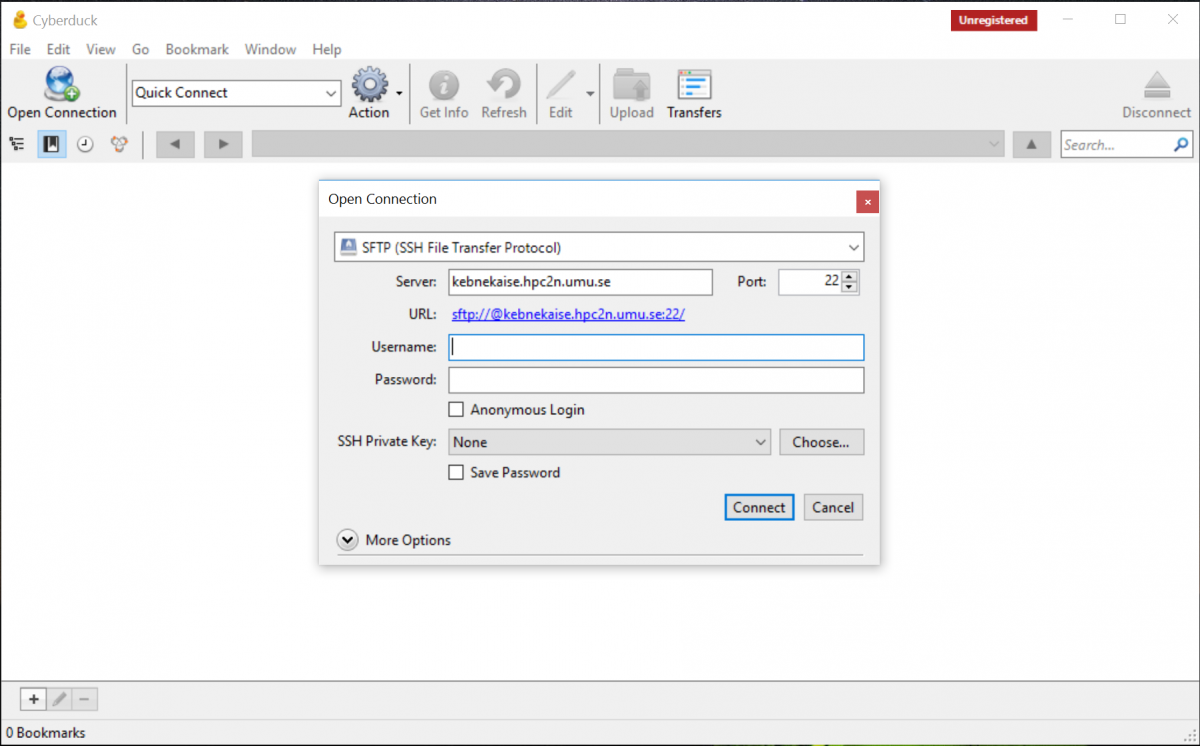Open the SFTP protocol dropdown

tap(598, 247)
